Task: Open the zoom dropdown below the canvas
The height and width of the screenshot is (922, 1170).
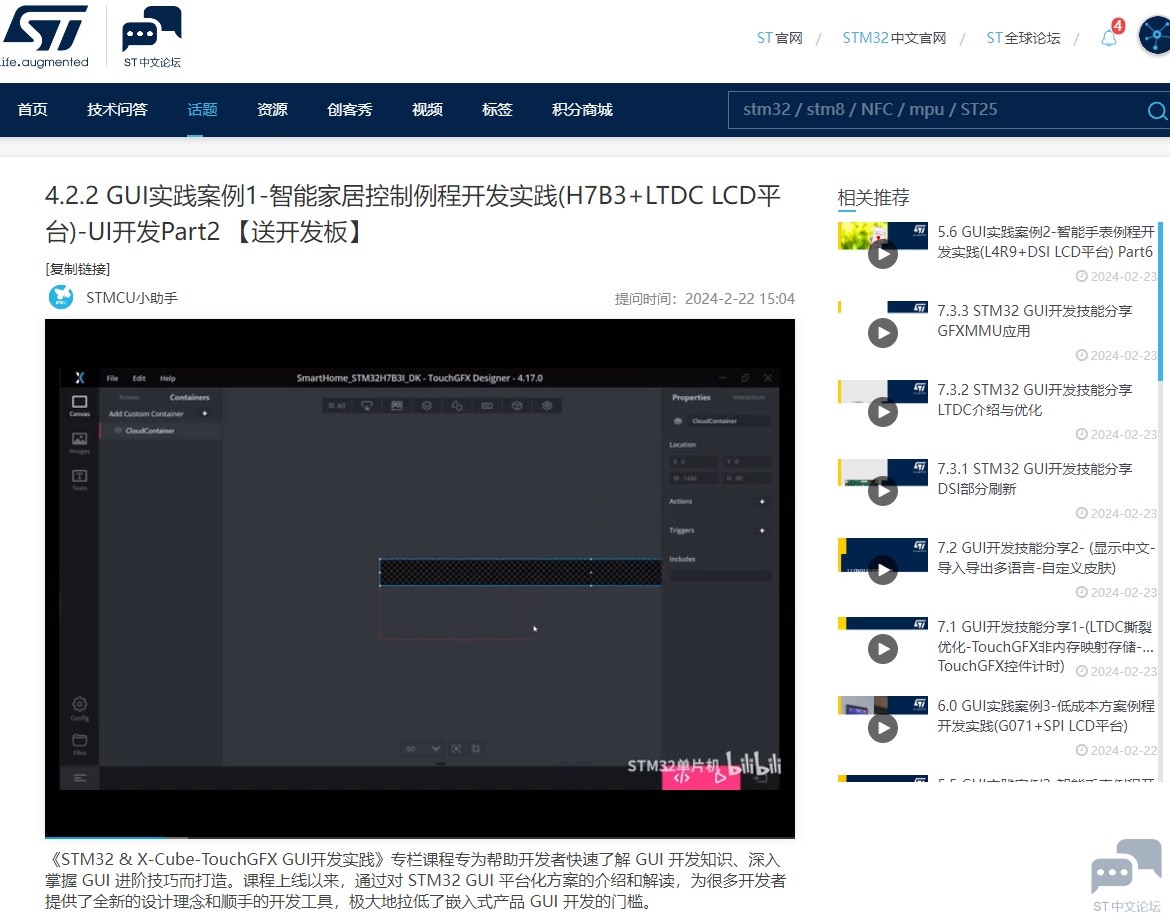Action: pyautogui.click(x=422, y=748)
